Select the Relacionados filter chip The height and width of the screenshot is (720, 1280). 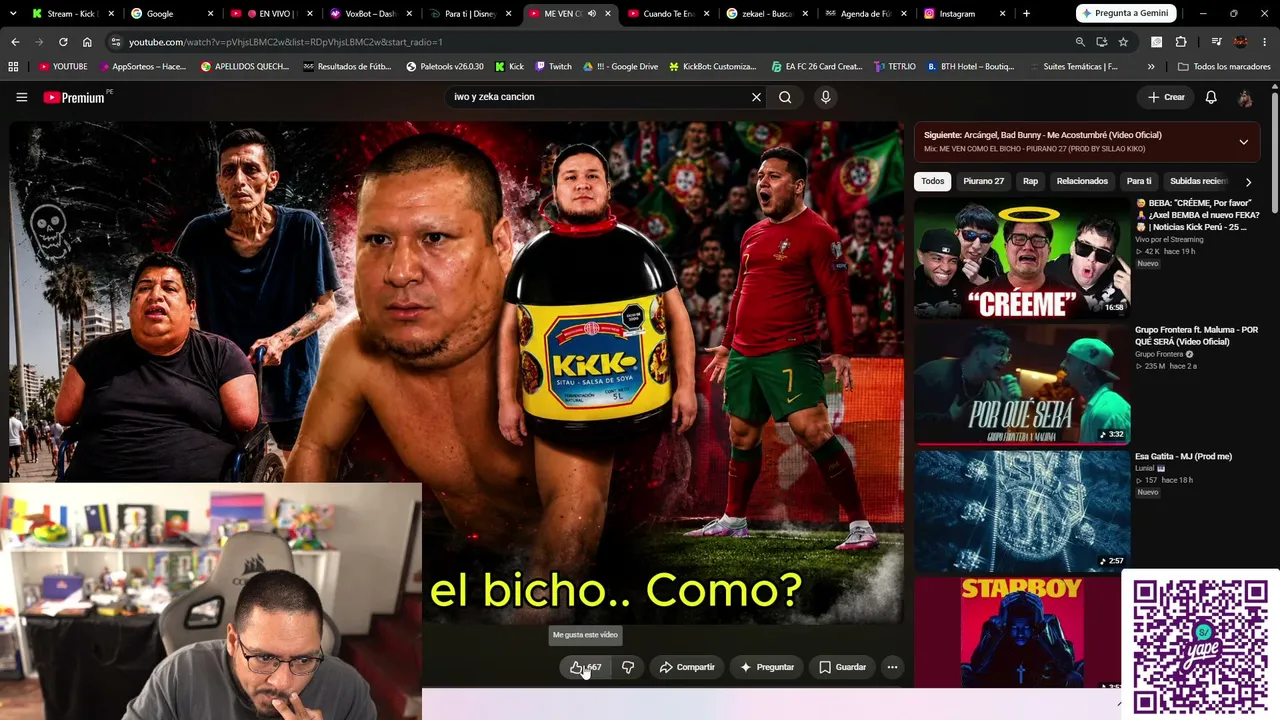point(1082,181)
